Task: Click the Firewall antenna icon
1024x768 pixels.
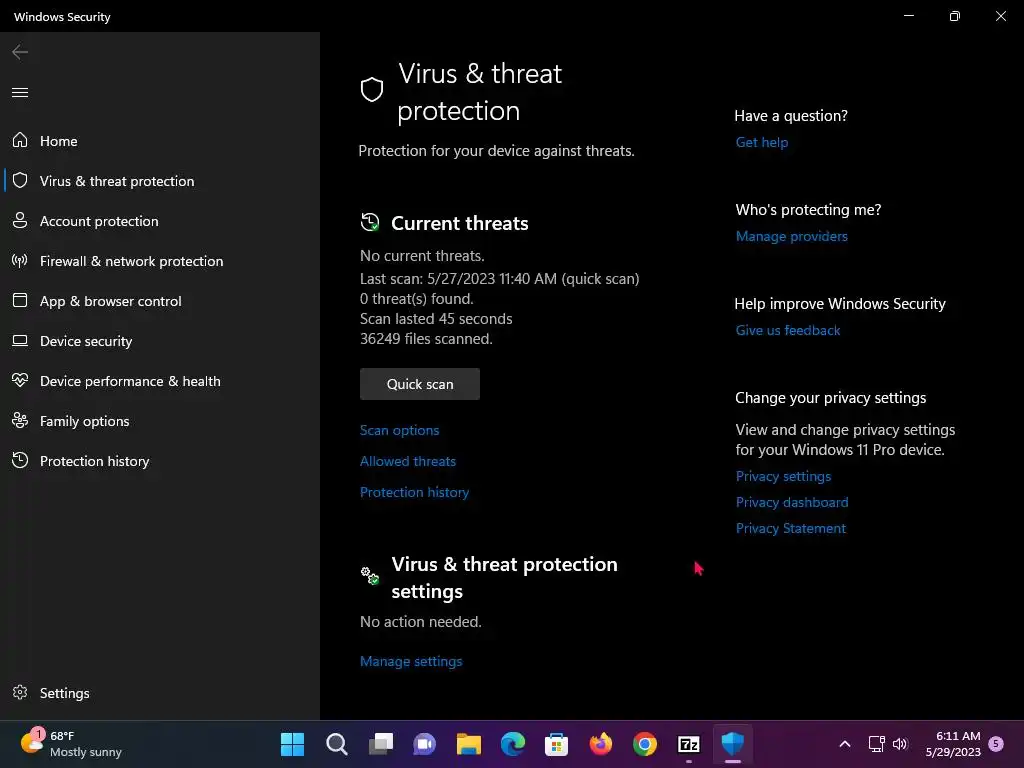Action: (20, 261)
